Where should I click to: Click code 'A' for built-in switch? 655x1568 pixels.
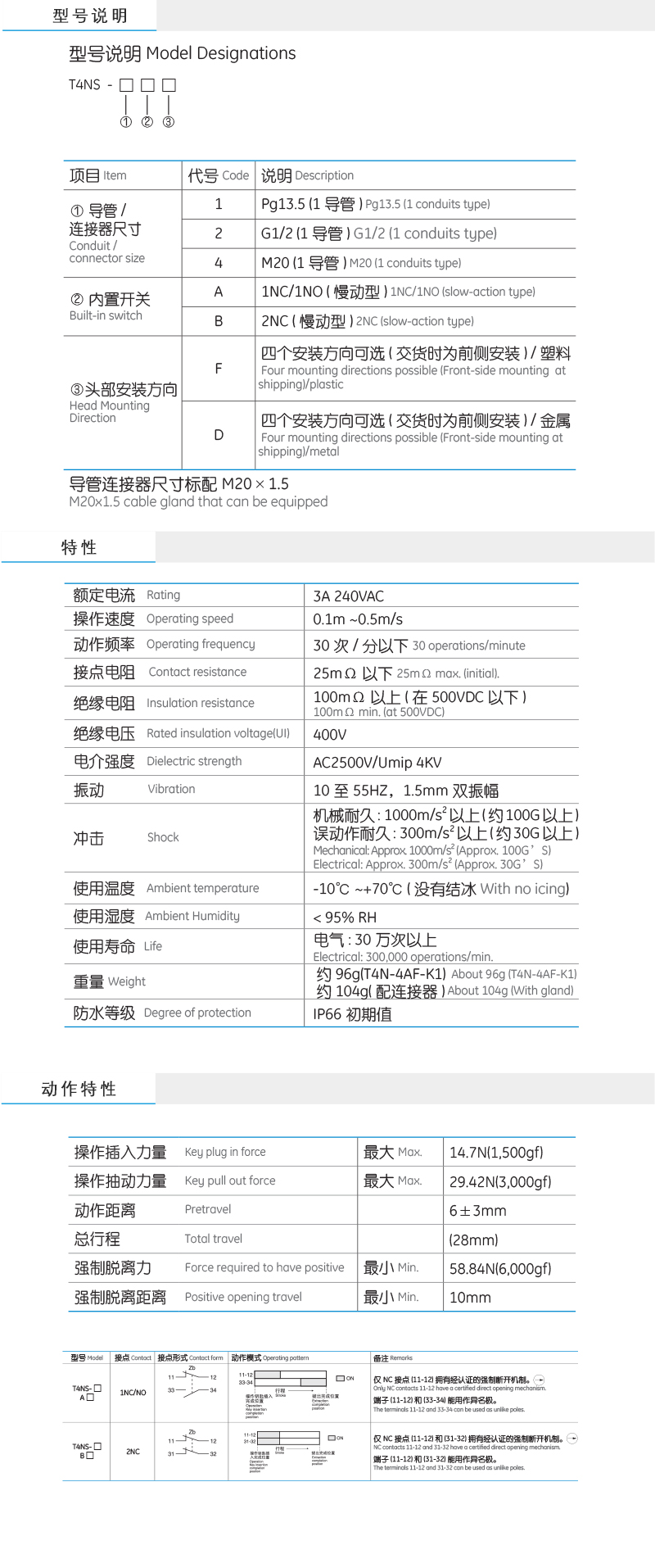219,292
